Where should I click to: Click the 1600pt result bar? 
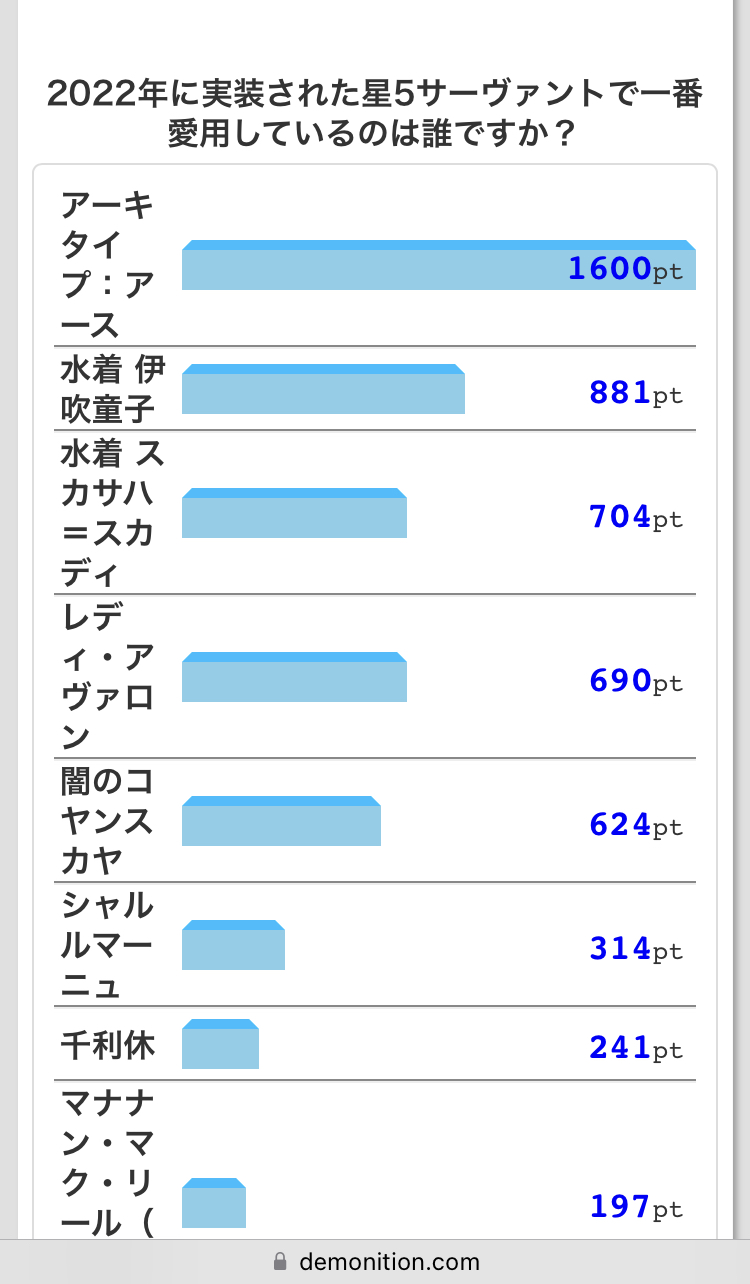point(438,266)
